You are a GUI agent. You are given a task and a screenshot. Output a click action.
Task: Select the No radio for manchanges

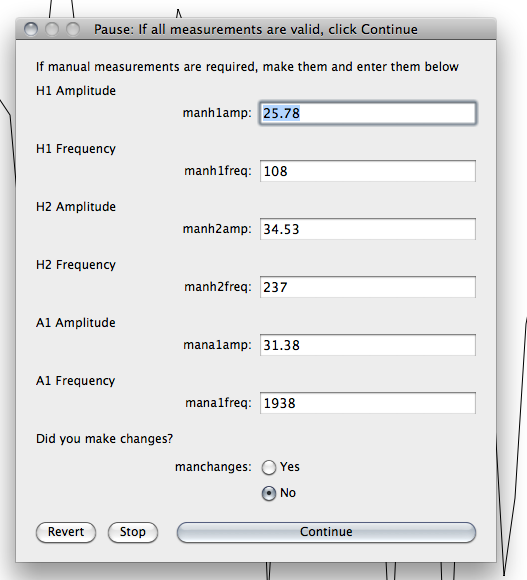point(269,493)
